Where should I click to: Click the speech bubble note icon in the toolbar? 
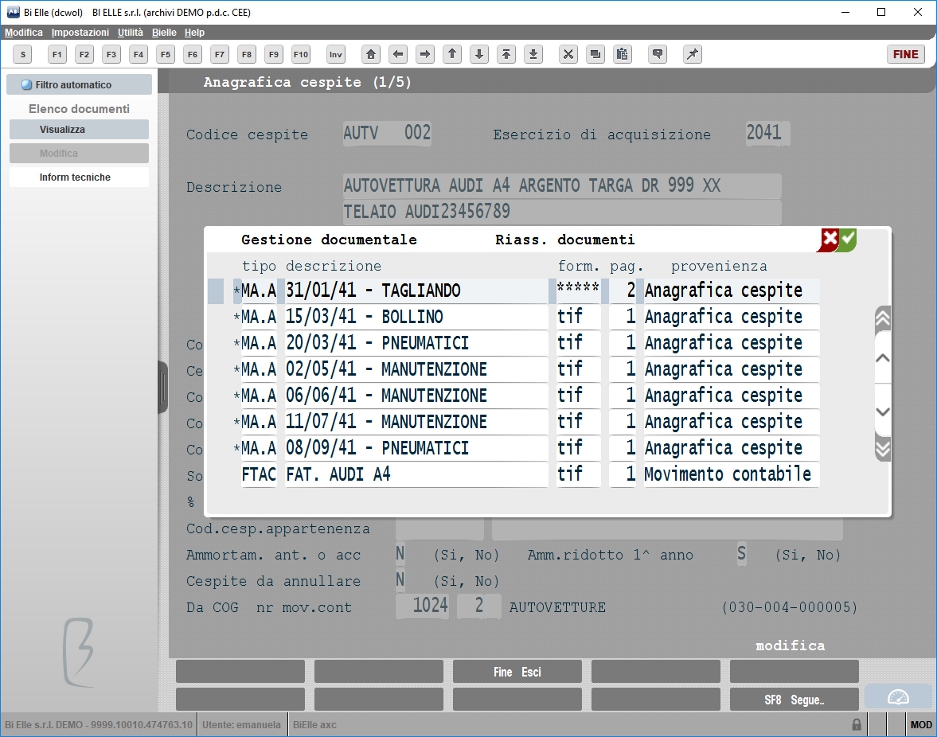pos(657,54)
